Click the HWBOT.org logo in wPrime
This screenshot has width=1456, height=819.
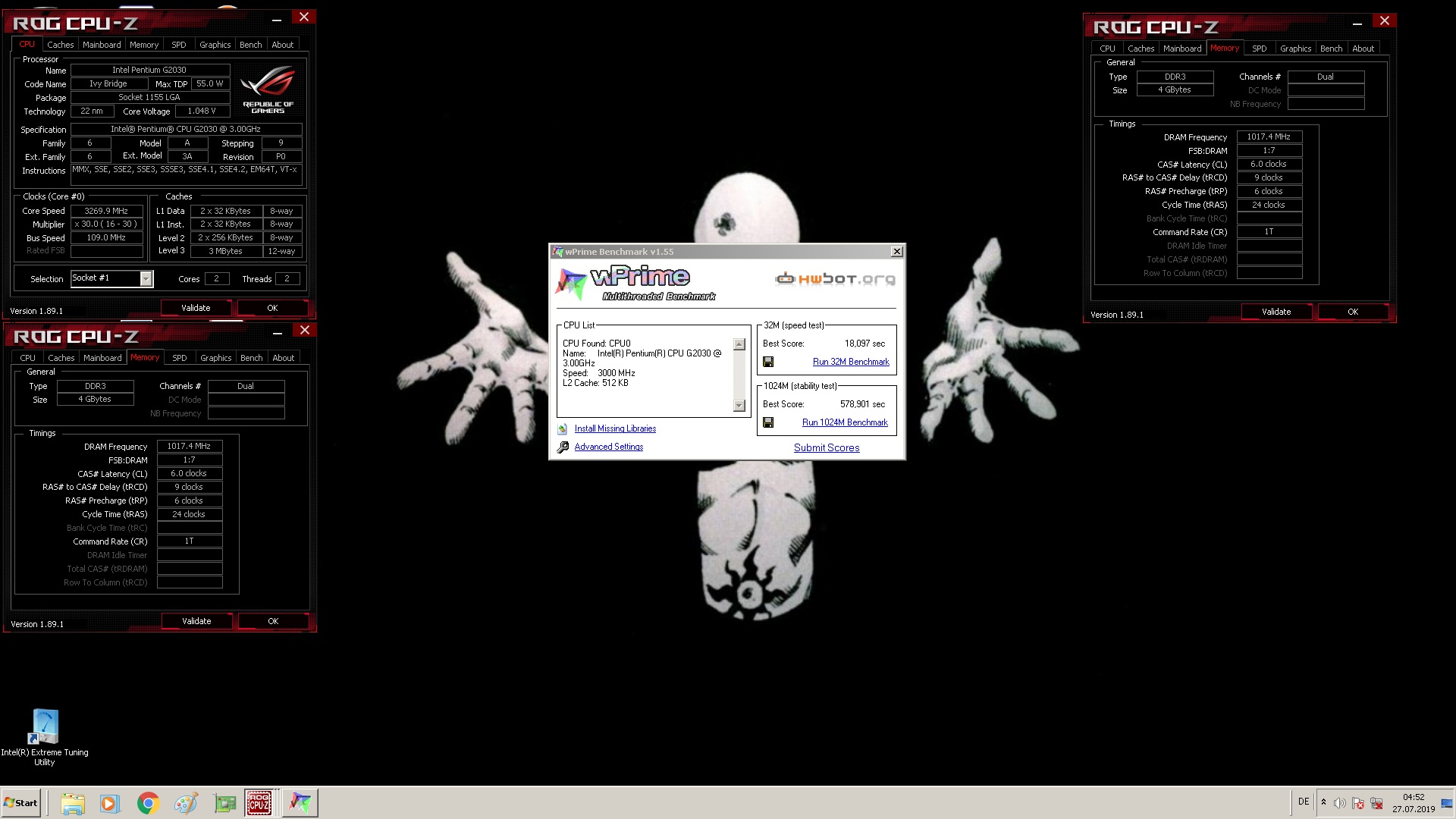pyautogui.click(x=835, y=279)
